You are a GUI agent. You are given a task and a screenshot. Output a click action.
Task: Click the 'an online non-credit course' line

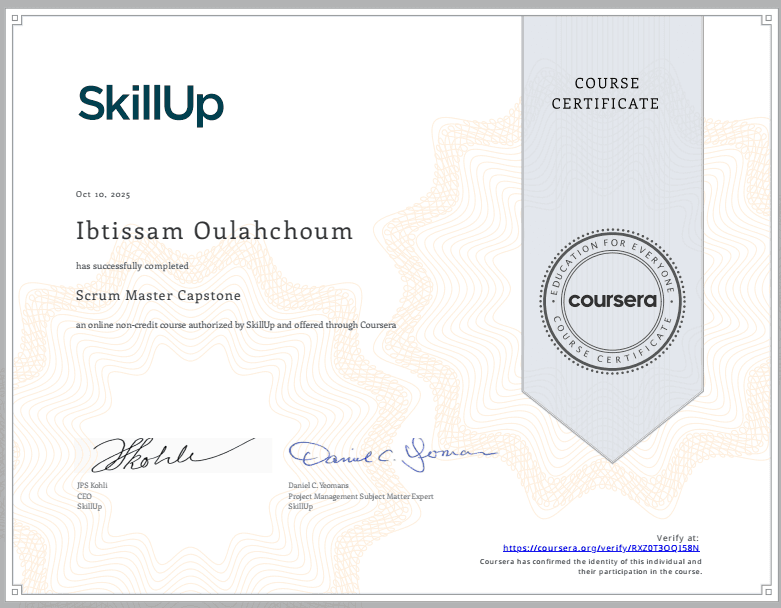[236, 325]
